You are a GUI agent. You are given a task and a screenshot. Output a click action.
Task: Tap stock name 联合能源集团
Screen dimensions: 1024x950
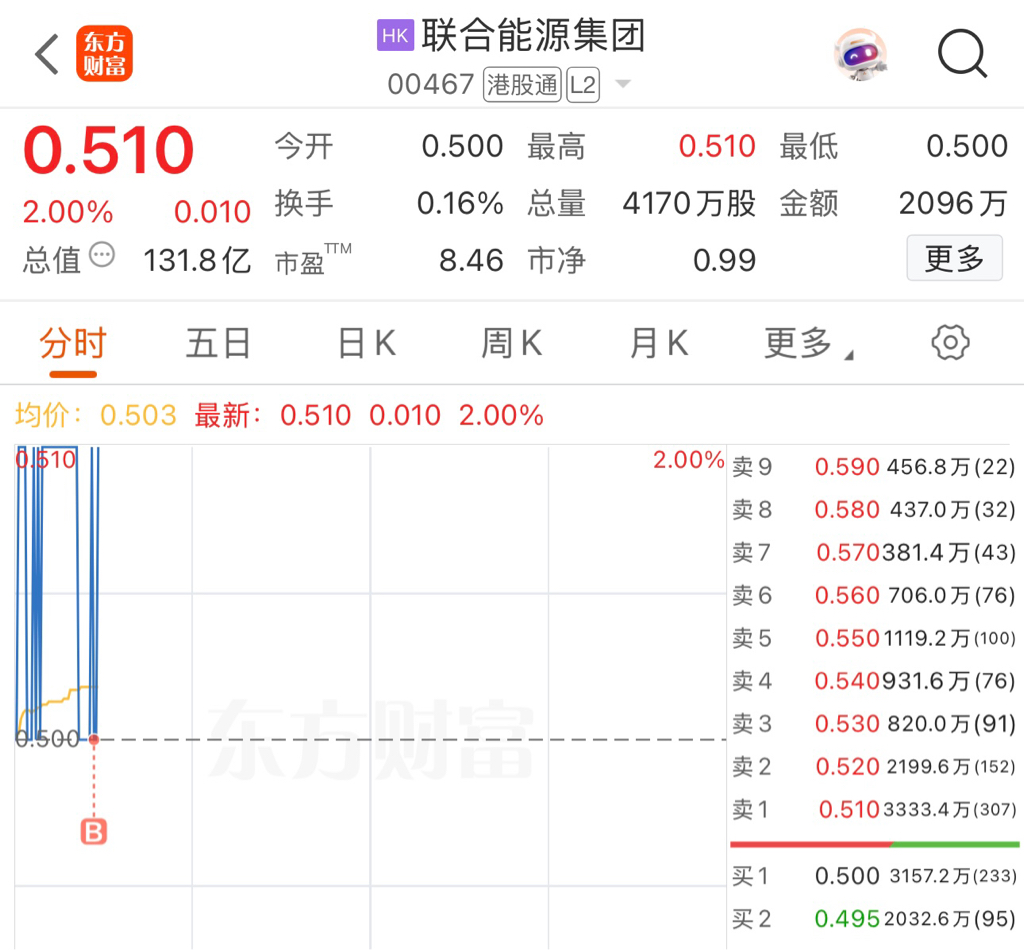[x=534, y=35]
